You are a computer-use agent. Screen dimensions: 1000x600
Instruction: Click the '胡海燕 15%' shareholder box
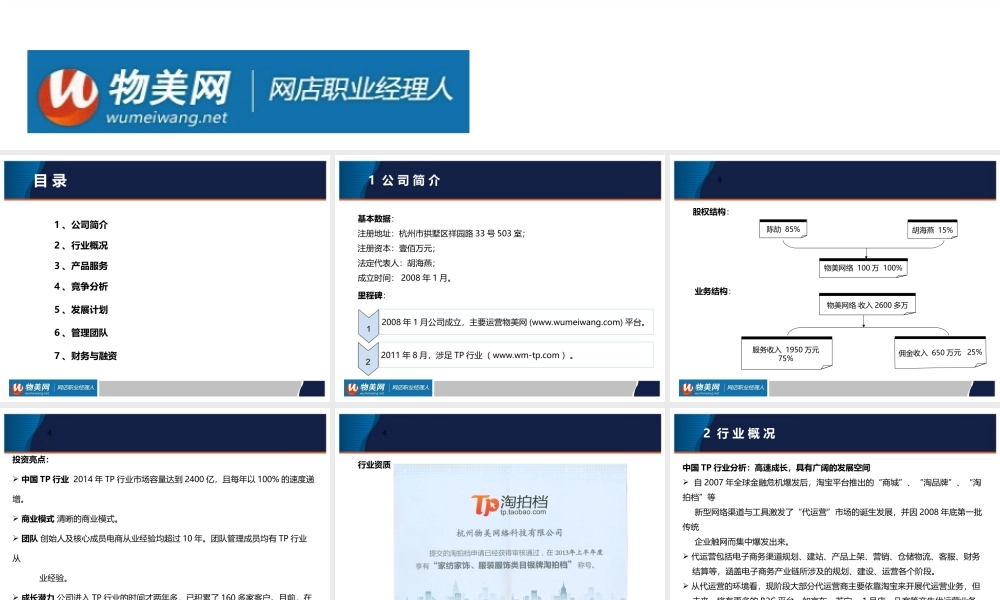click(932, 230)
